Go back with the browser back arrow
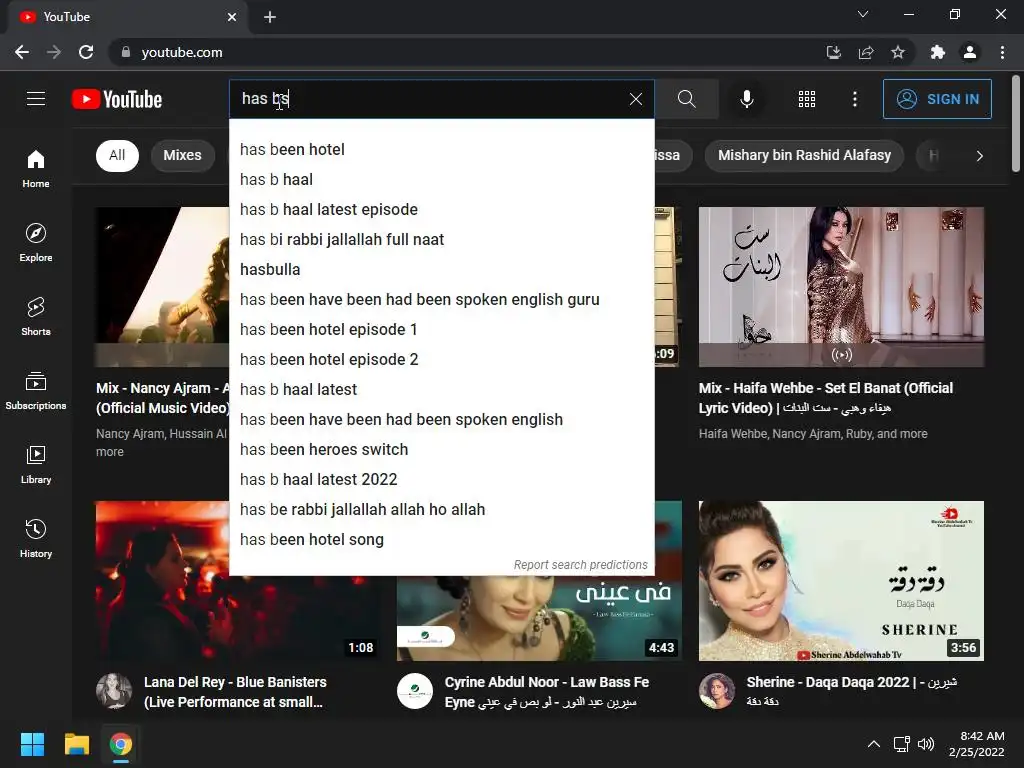This screenshot has height=768, width=1024. (x=22, y=52)
